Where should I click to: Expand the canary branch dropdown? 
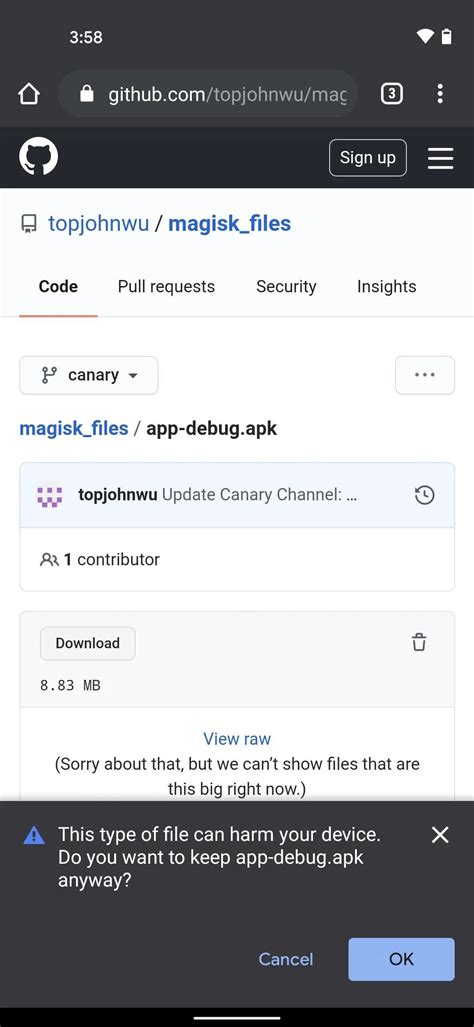(x=89, y=375)
